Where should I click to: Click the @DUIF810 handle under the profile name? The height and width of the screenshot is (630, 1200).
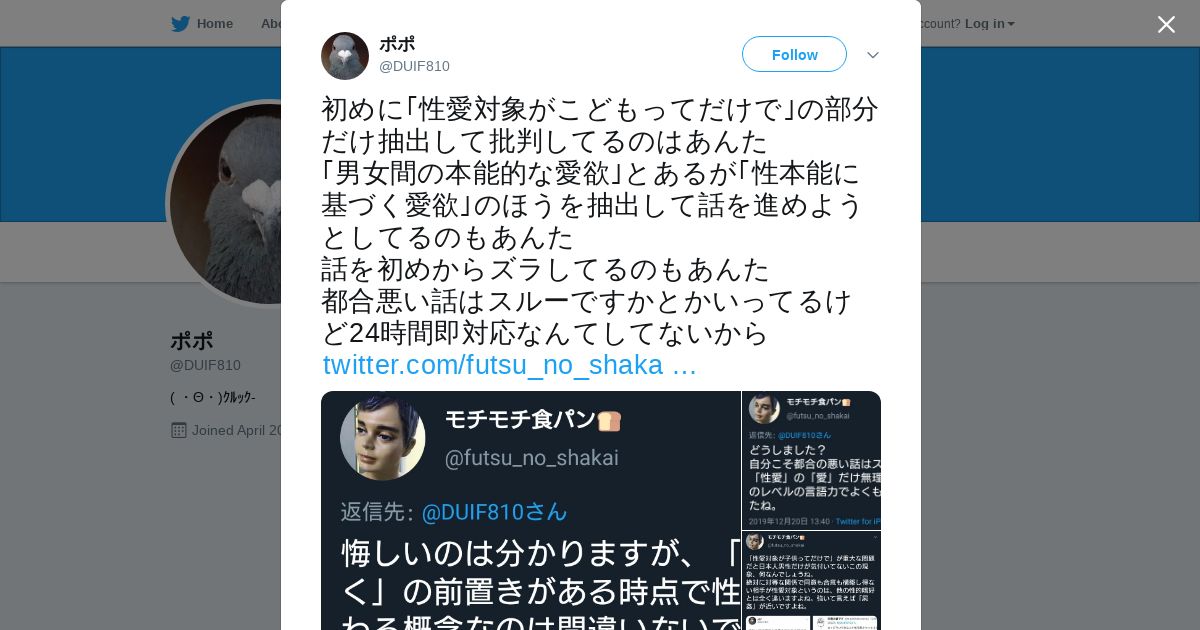pos(205,366)
